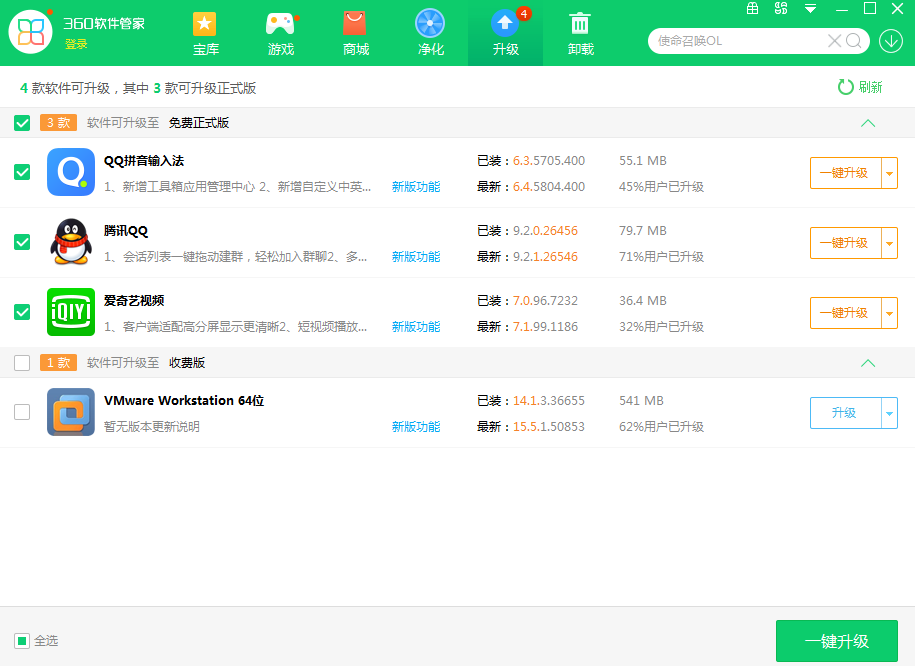The height and width of the screenshot is (666, 915).
Task: Click the 爱奇艺视频 iQIYI icon
Action: point(71,312)
